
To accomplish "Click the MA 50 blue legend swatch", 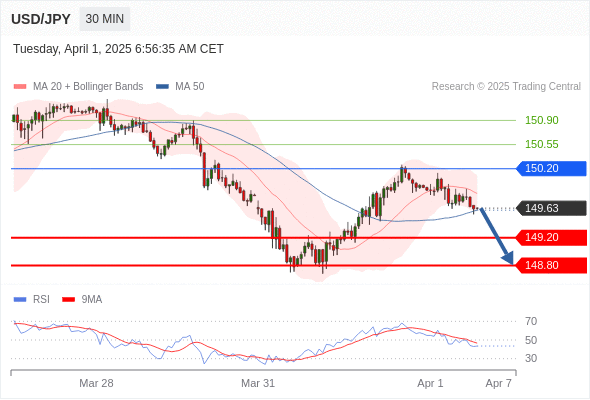I will coord(162,87).
